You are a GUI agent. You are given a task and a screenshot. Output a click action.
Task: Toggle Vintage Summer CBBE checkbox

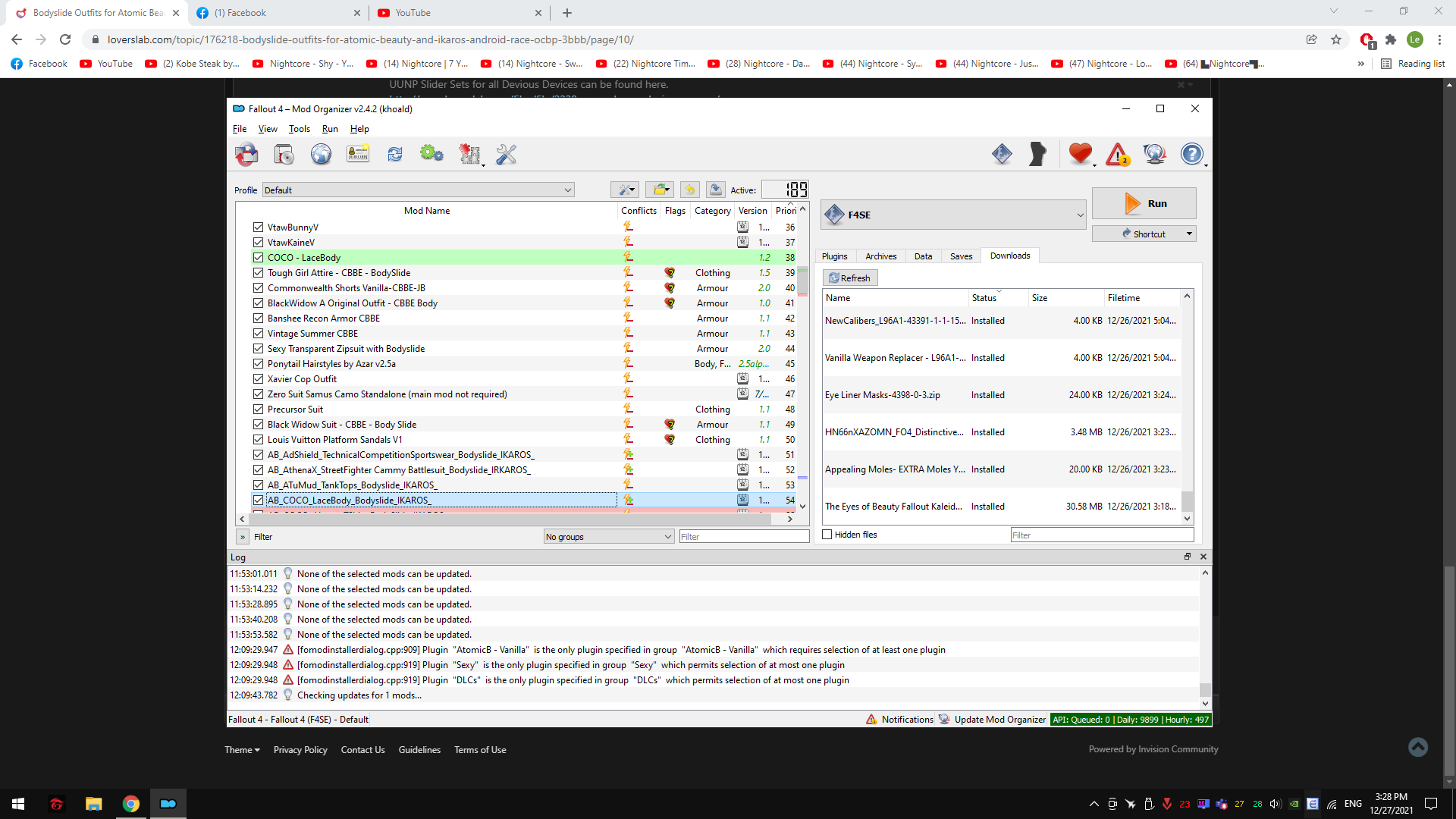click(258, 334)
